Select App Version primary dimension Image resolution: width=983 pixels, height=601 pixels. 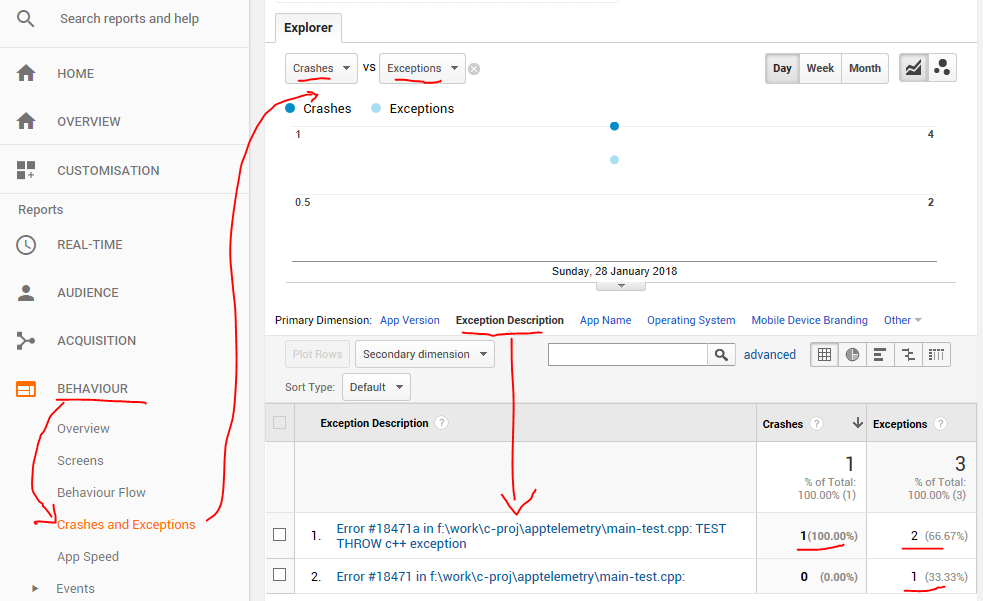tap(409, 320)
